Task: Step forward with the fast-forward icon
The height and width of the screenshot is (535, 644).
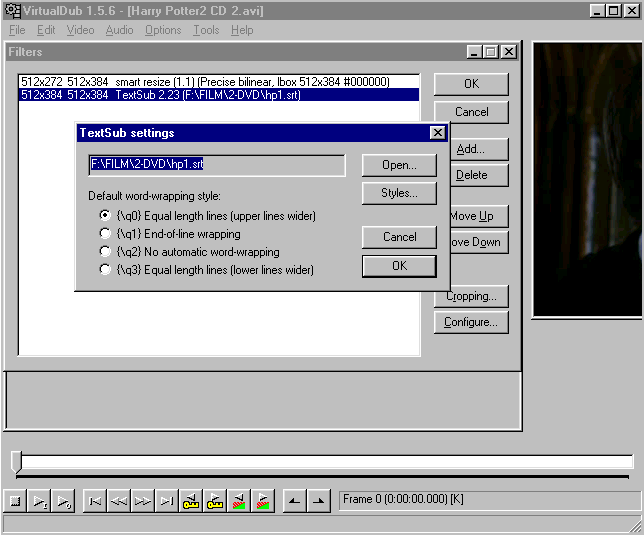Action: [143, 501]
